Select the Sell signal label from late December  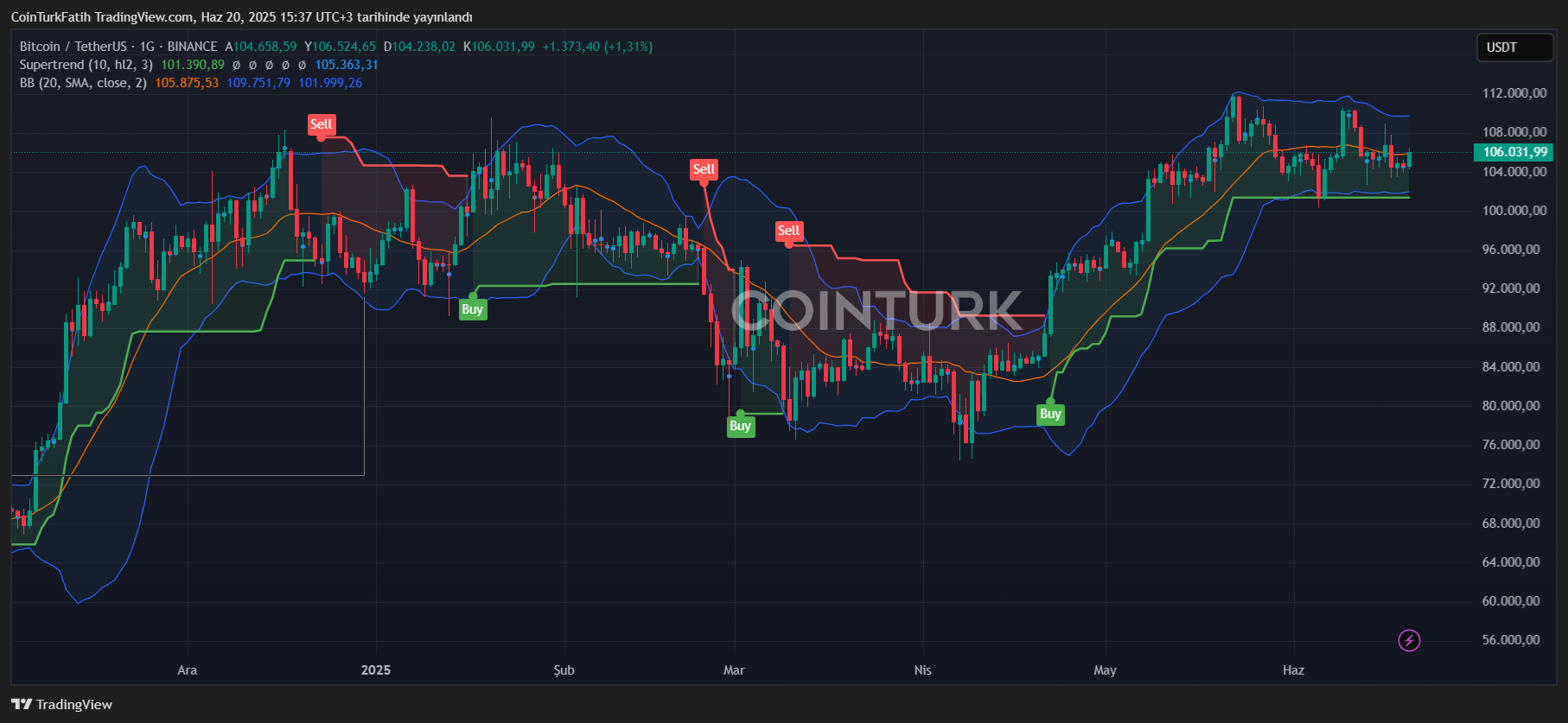(x=321, y=124)
